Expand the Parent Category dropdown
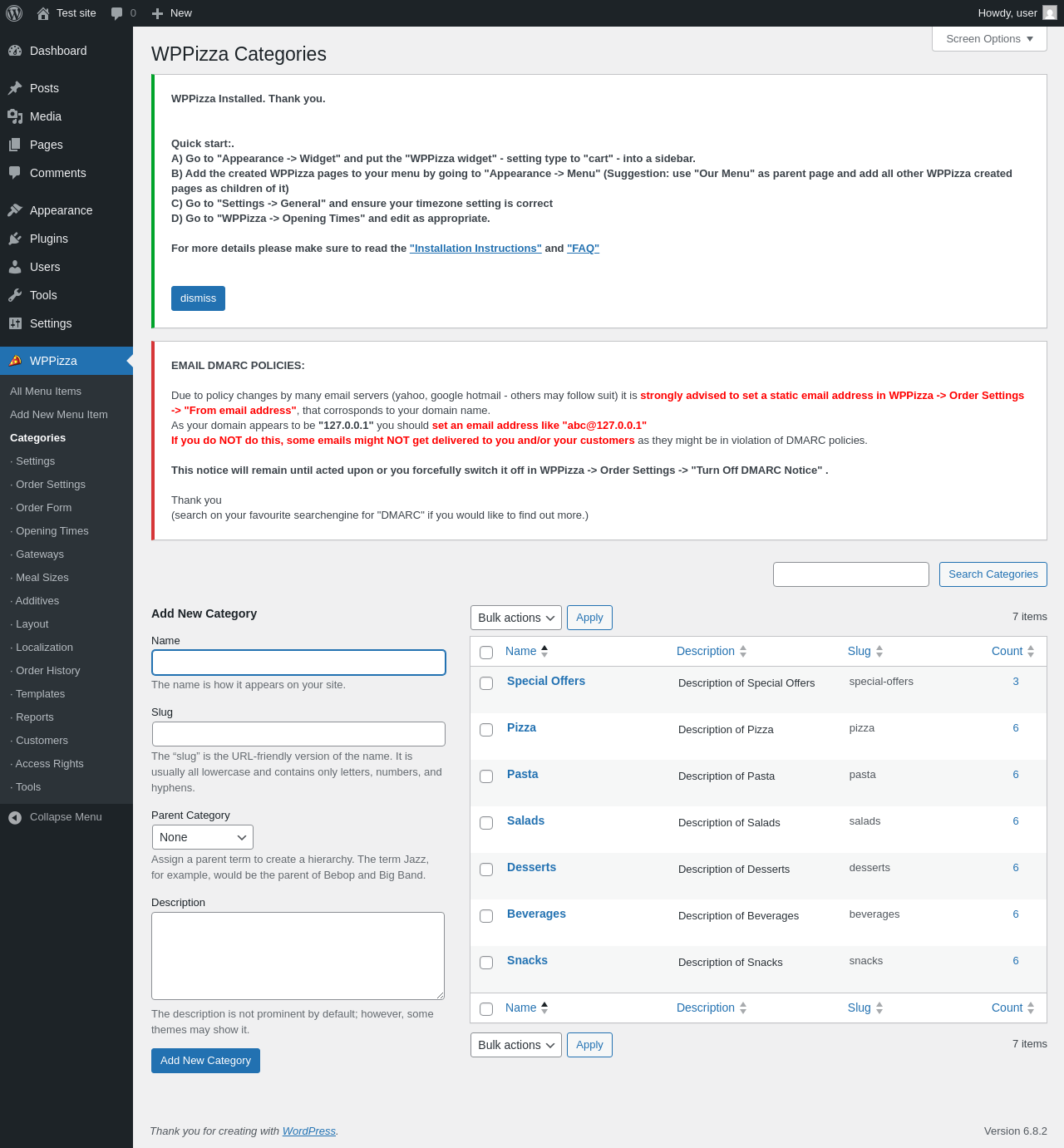The height and width of the screenshot is (1148, 1064). [203, 837]
